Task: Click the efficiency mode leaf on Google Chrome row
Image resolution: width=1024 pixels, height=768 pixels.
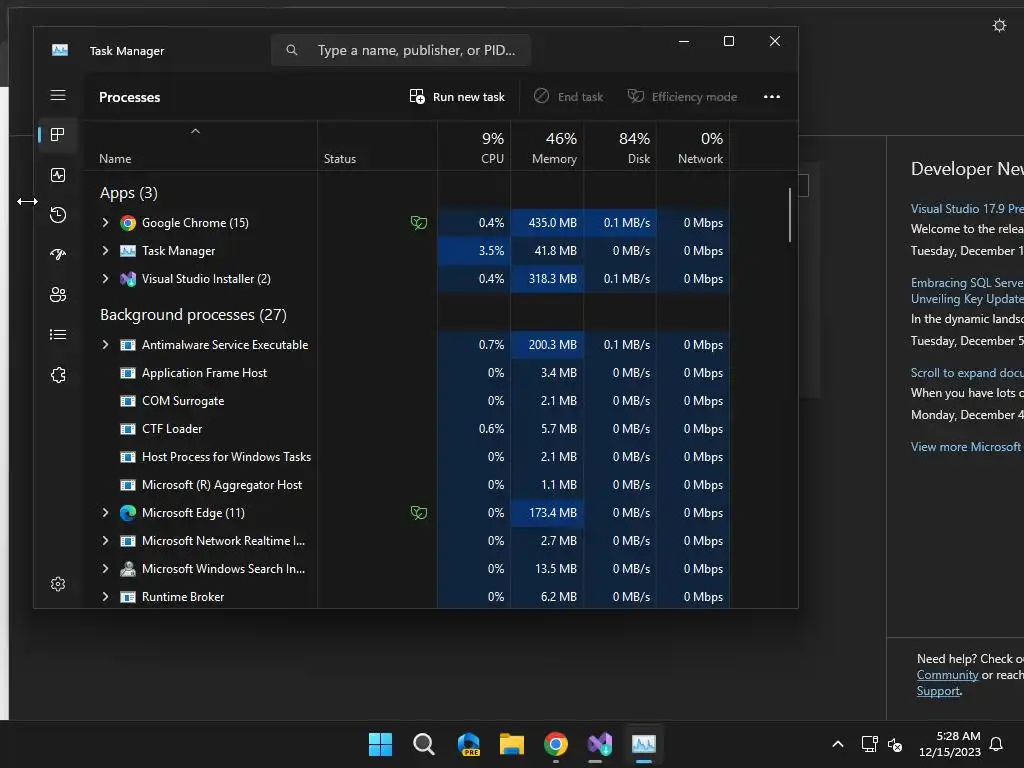Action: coord(419,223)
